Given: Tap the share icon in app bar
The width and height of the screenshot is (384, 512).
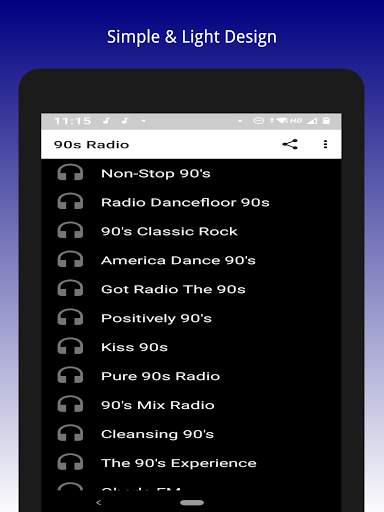Looking at the screenshot, I should pos(290,144).
